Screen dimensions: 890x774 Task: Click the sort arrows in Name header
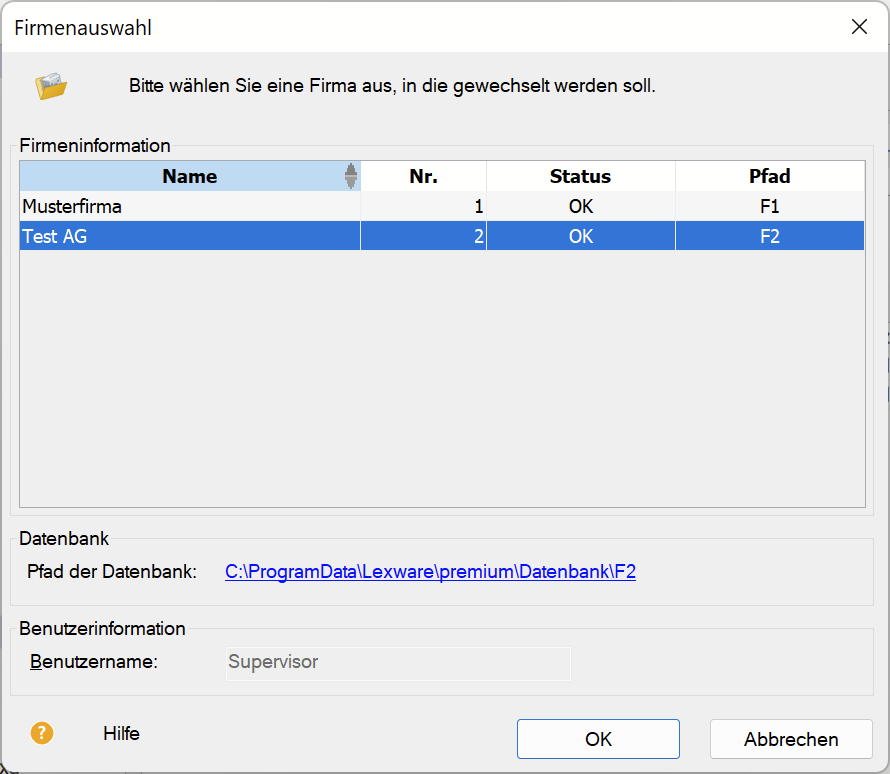pos(350,176)
